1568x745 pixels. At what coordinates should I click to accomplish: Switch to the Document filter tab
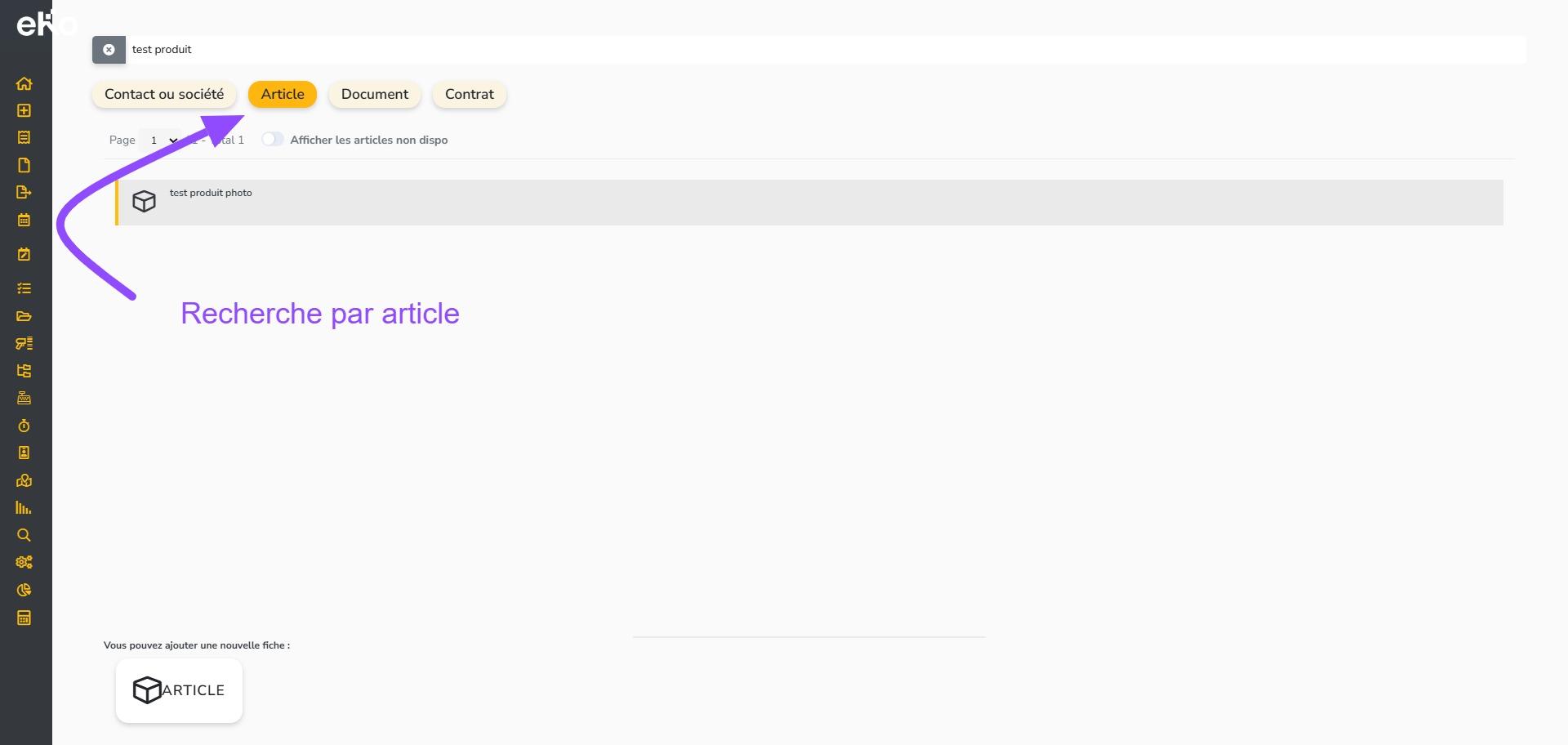374,94
